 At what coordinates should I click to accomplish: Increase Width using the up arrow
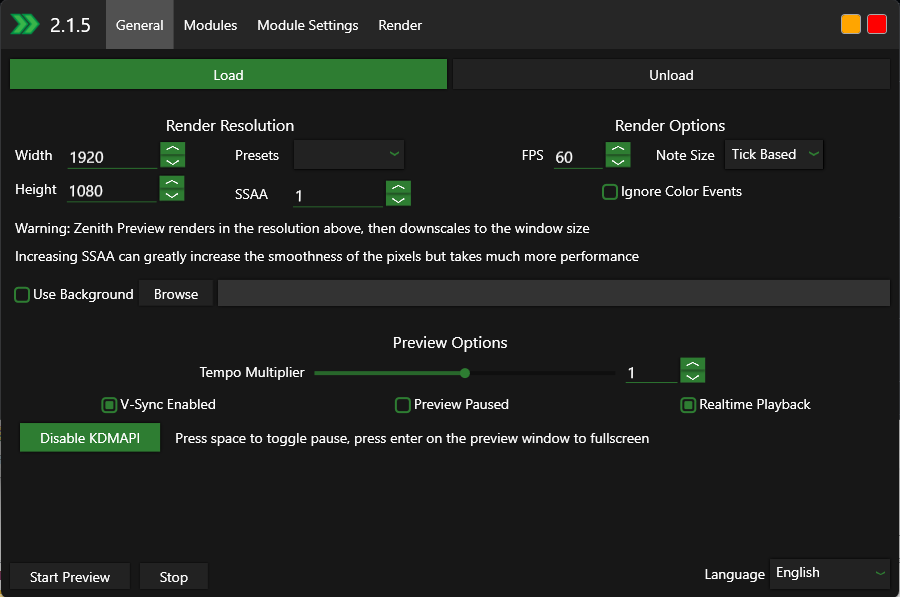pyautogui.click(x=172, y=149)
